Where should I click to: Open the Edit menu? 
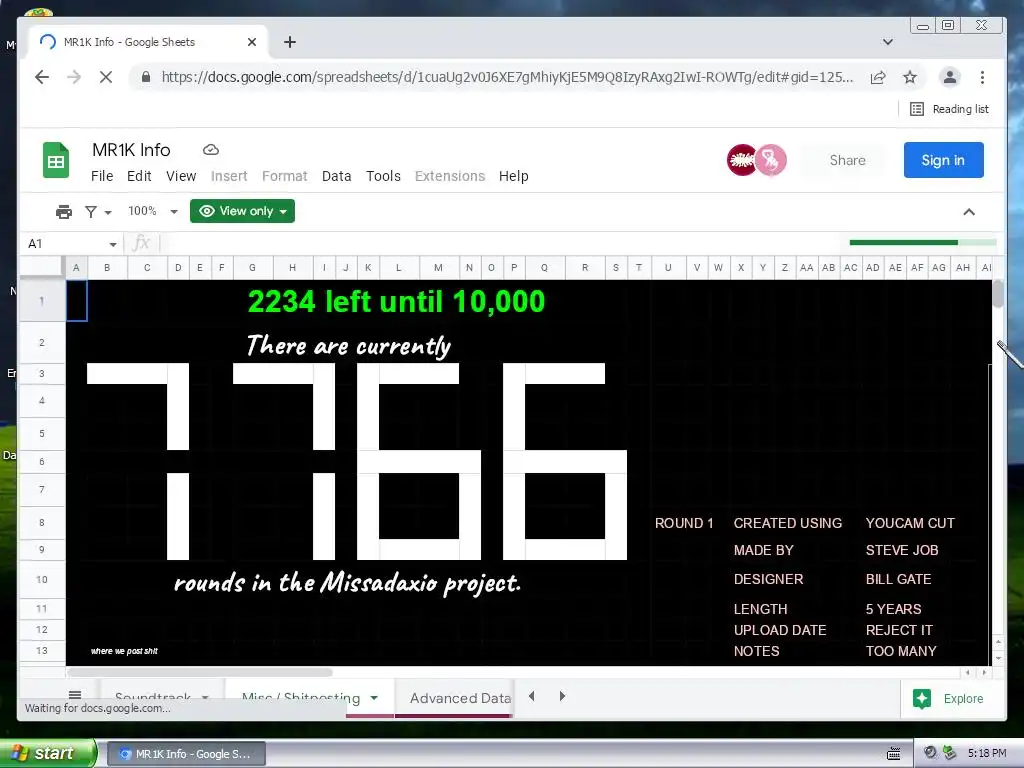[x=139, y=176]
